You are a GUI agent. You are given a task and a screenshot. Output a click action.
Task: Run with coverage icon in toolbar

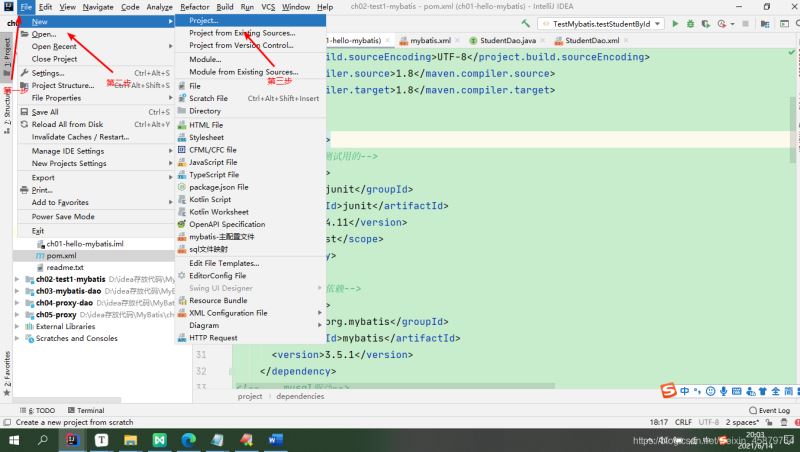(x=706, y=23)
